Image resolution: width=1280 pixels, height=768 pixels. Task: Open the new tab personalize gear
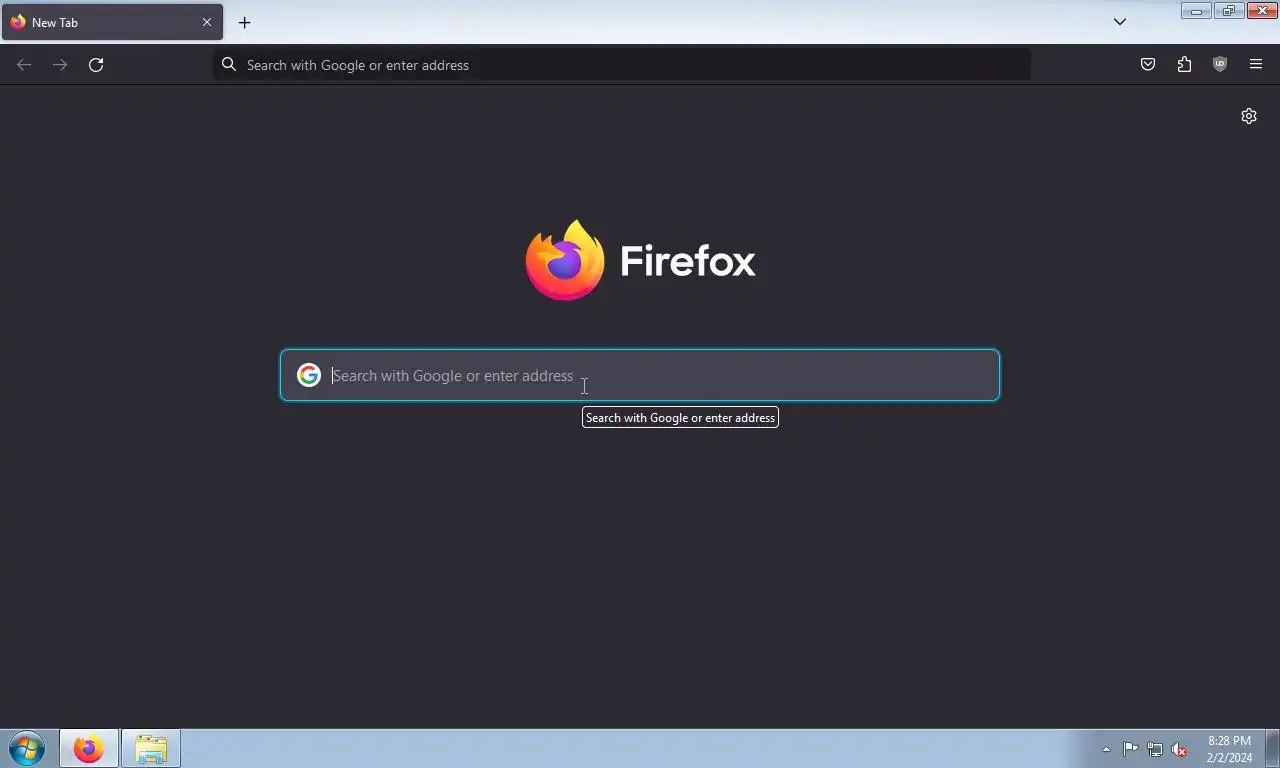[1249, 116]
